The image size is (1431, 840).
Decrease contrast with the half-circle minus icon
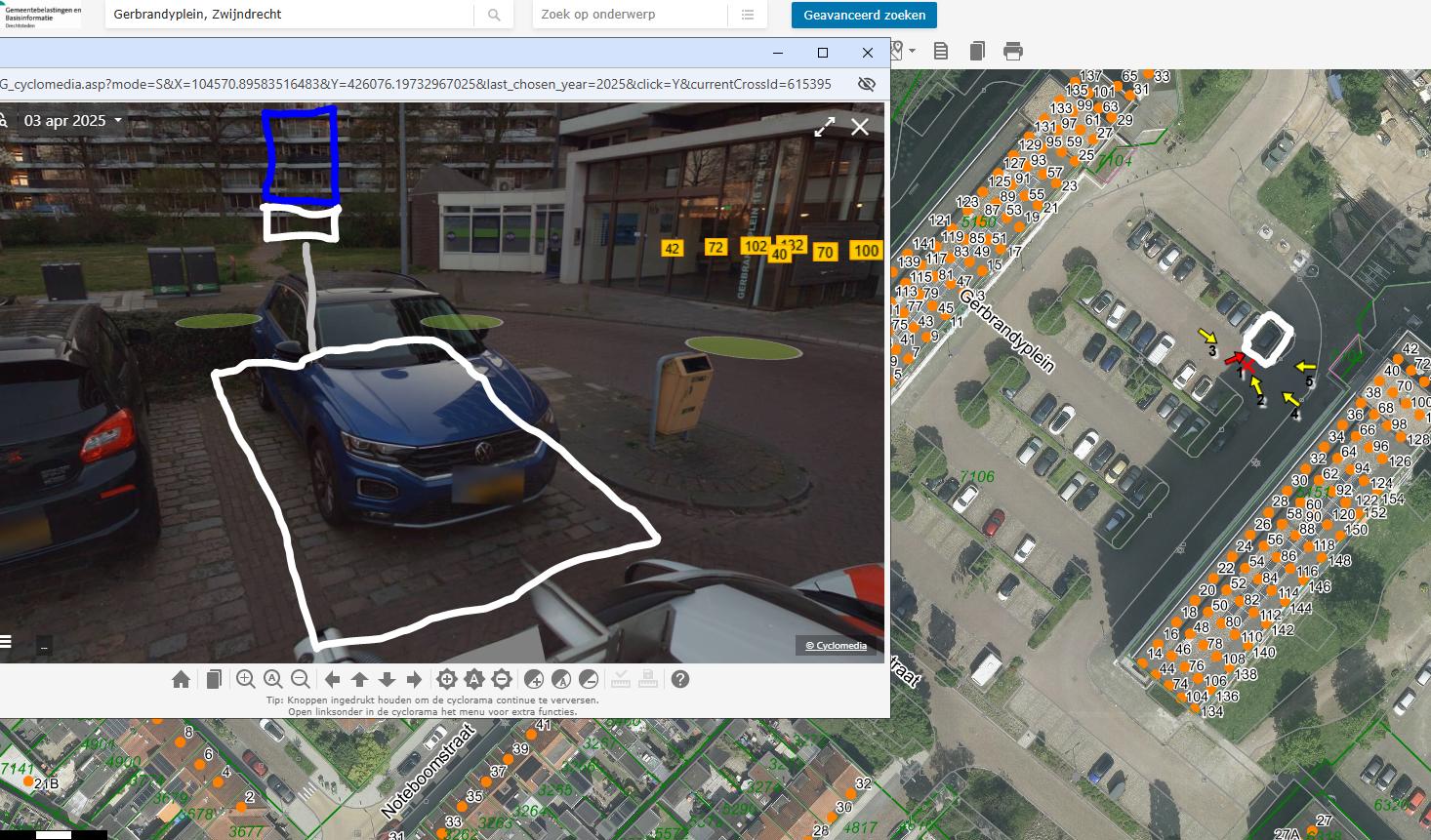pyautogui.click(x=589, y=680)
